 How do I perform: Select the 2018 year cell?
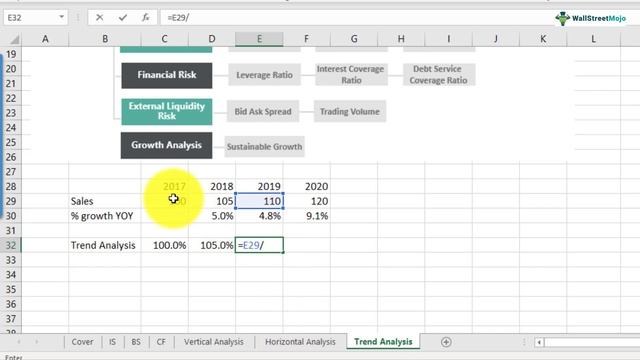pyautogui.click(x=212, y=187)
